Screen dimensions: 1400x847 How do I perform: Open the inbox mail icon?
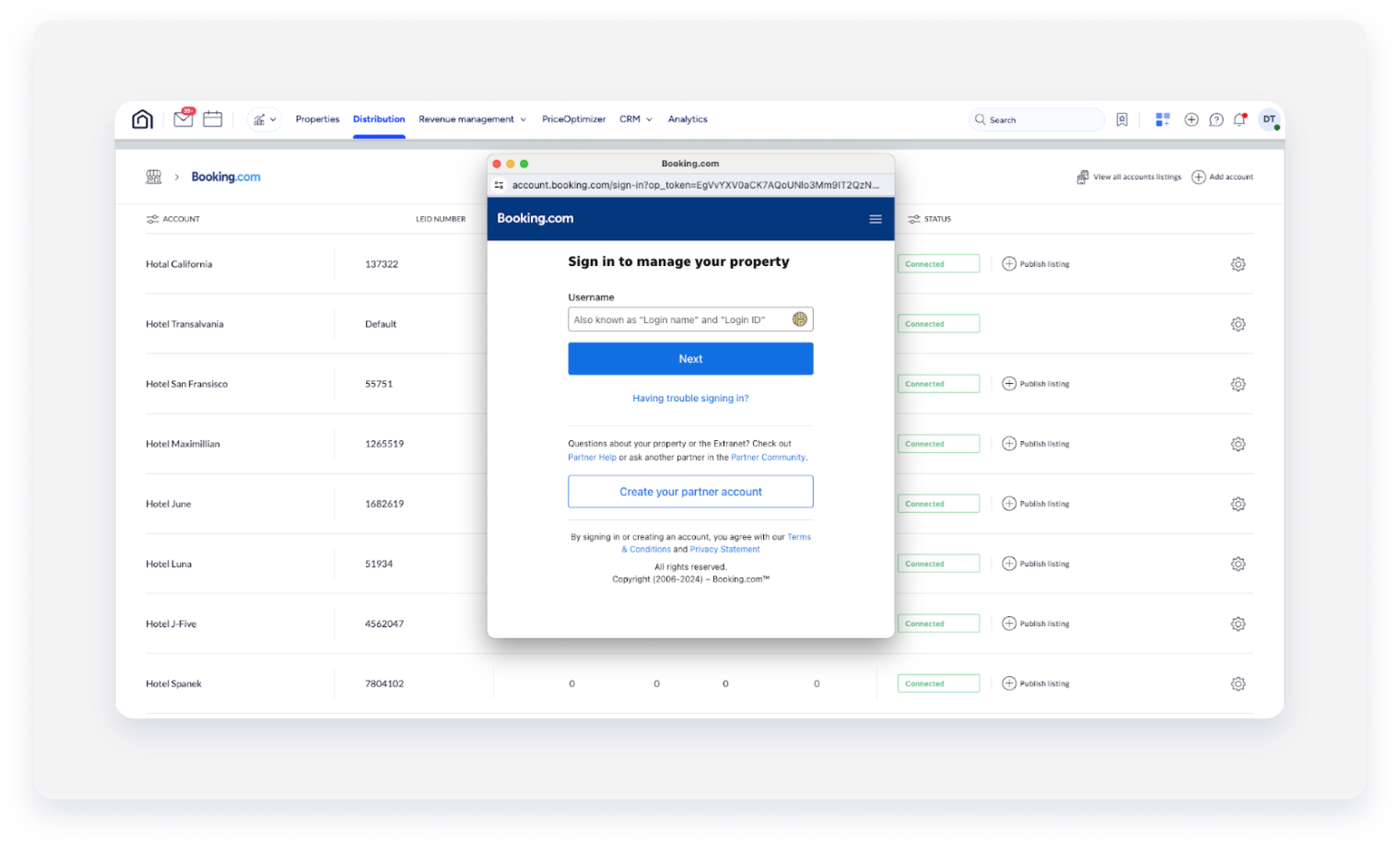pyautogui.click(x=183, y=119)
